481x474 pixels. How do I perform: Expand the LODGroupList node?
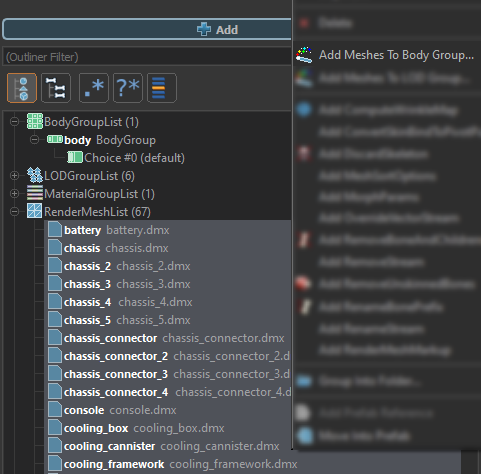pyautogui.click(x=14, y=176)
